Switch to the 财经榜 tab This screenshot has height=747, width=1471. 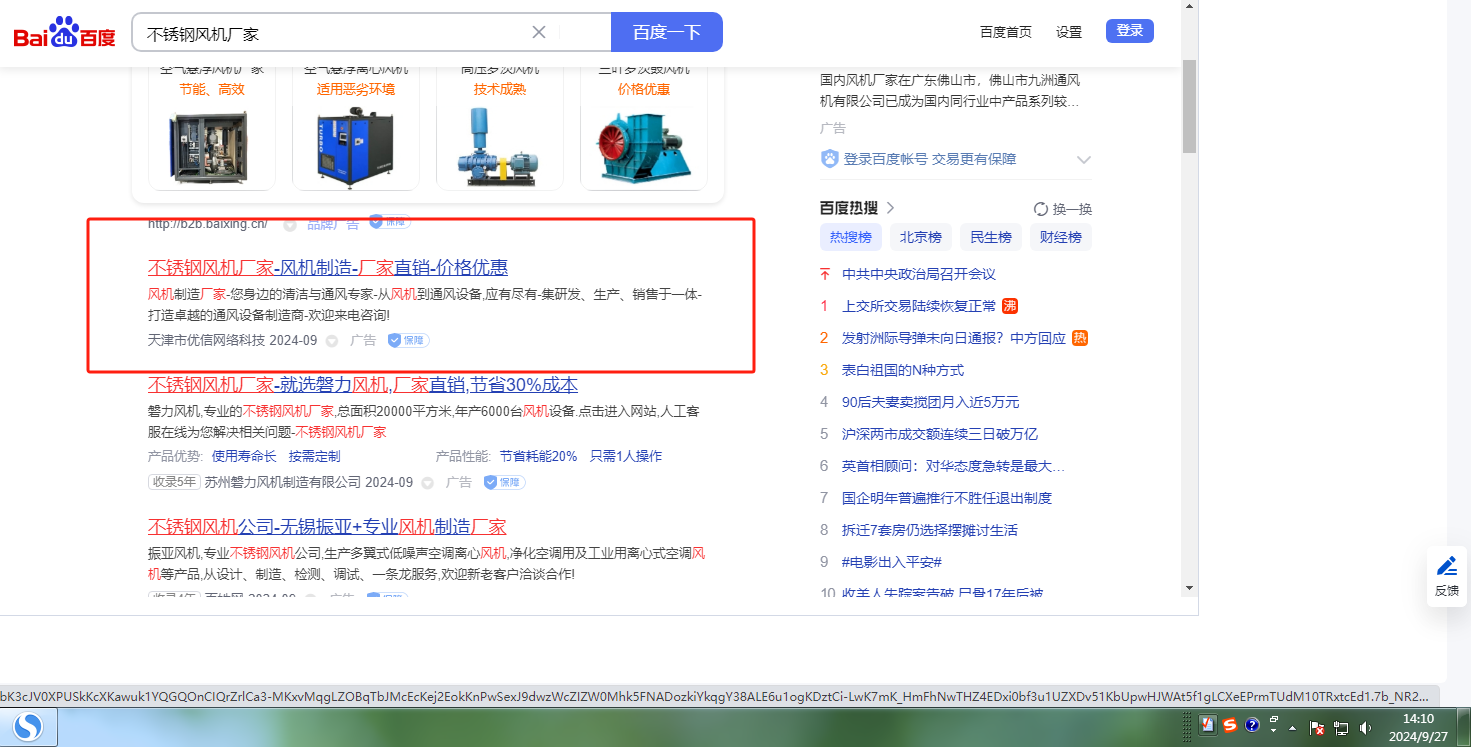coord(1061,237)
